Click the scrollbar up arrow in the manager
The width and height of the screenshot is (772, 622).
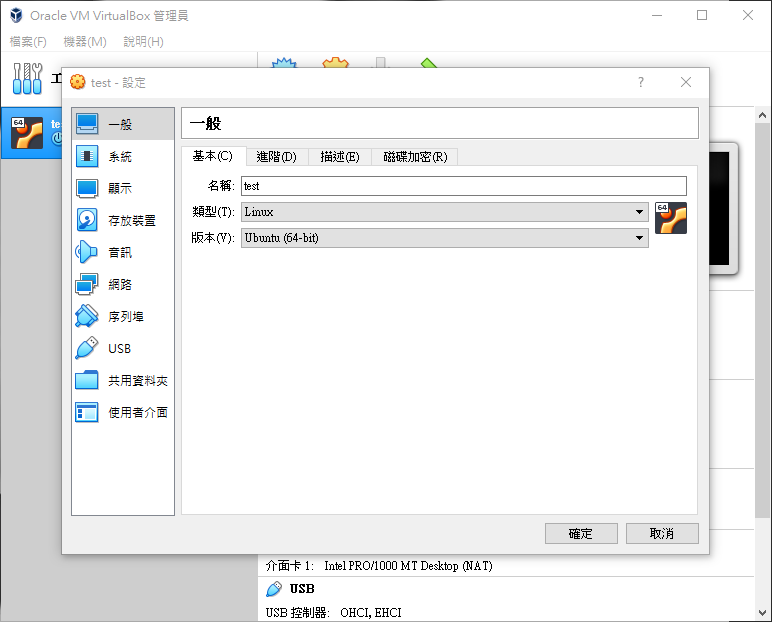[x=762, y=115]
